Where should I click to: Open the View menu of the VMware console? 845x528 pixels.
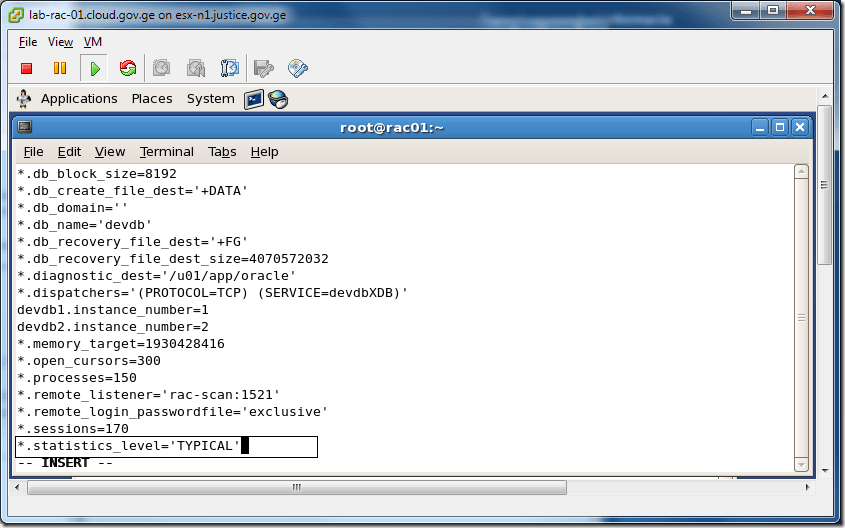click(60, 42)
